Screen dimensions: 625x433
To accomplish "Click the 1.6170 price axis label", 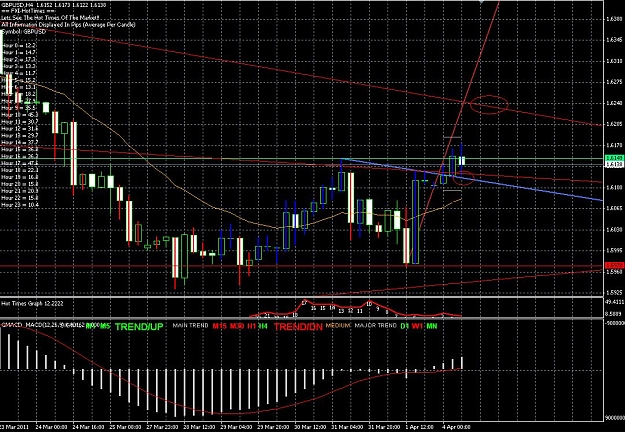I will [614, 145].
